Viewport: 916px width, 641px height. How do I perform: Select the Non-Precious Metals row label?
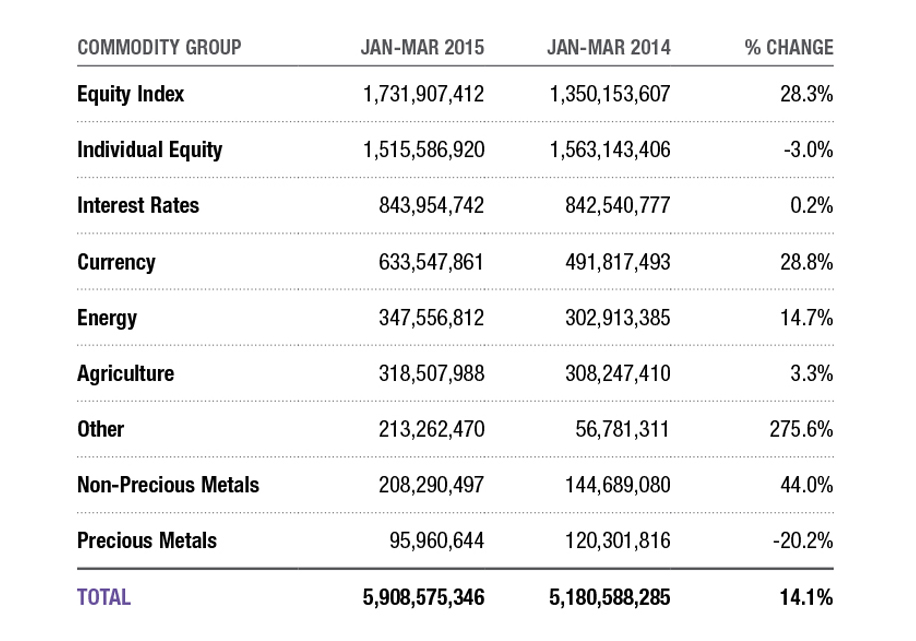(168, 485)
